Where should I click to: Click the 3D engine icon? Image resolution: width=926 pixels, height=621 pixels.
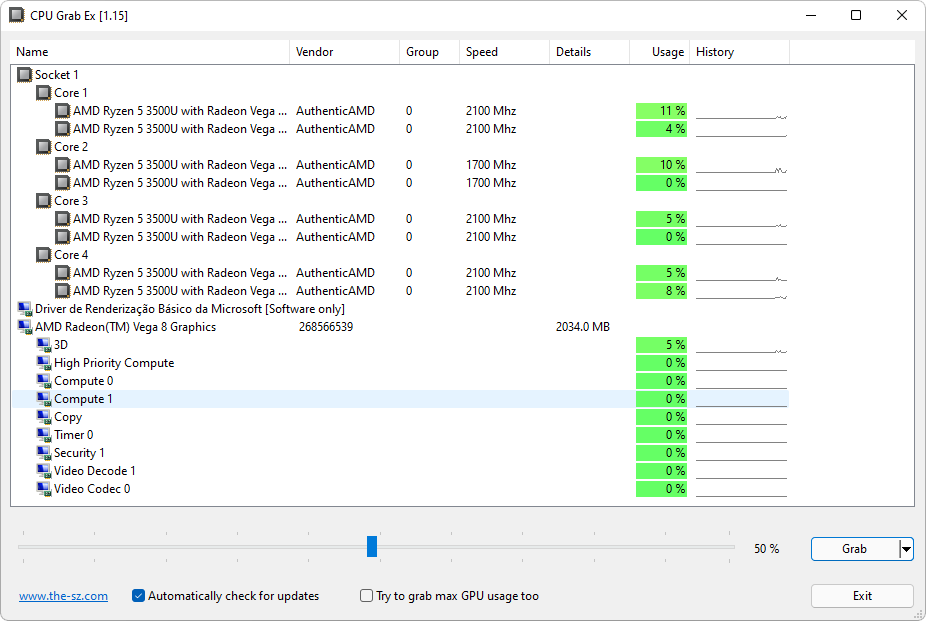pos(44,345)
